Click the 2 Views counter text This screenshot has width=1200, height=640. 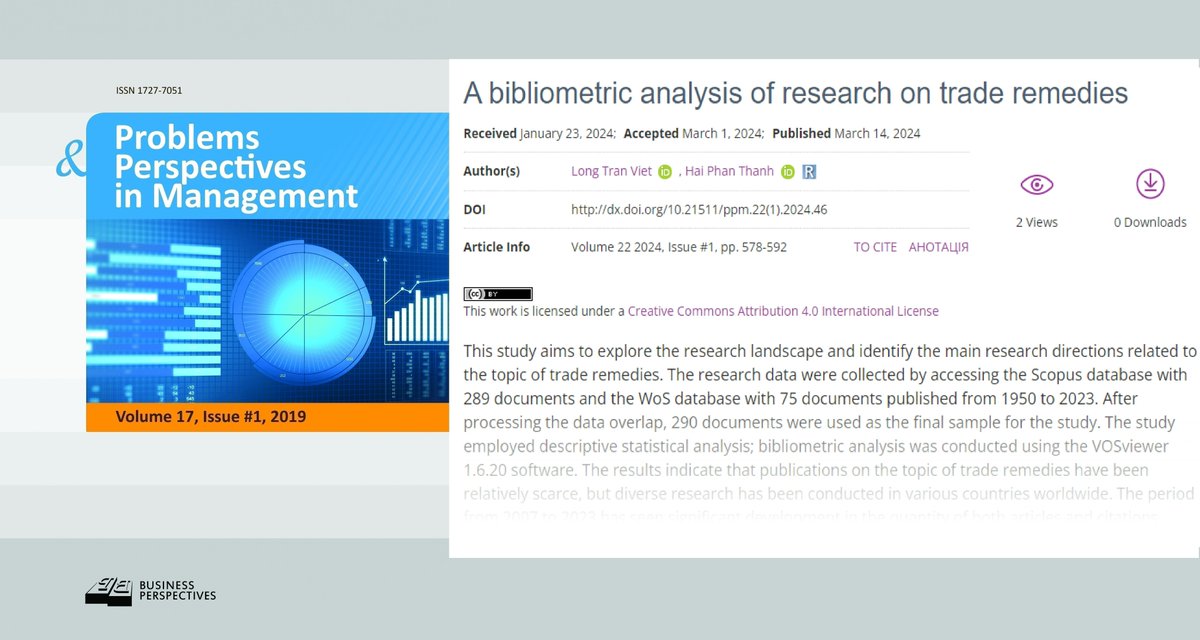click(1037, 222)
